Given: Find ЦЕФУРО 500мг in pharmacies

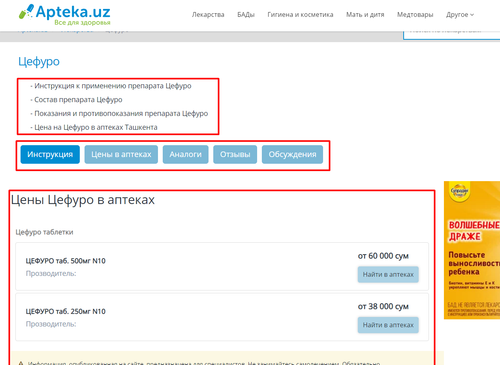Looking at the screenshot, I should click(x=388, y=274).
